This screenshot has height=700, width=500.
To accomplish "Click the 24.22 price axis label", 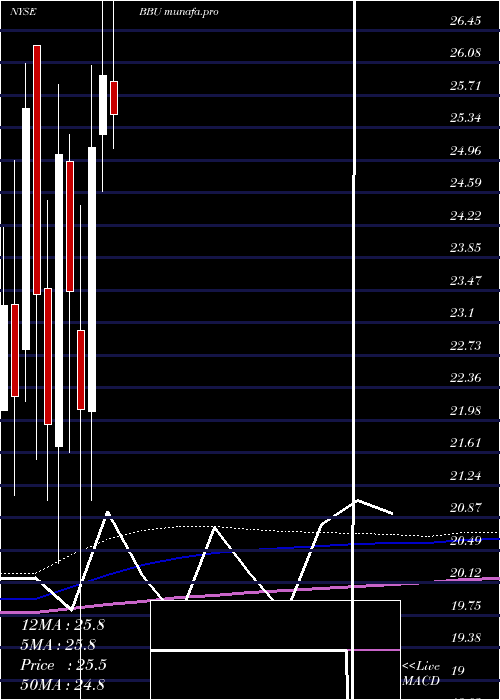I will [x=466, y=216].
